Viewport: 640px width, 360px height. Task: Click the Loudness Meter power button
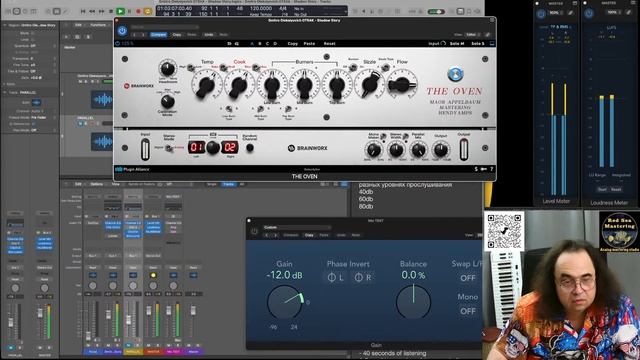click(589, 13)
